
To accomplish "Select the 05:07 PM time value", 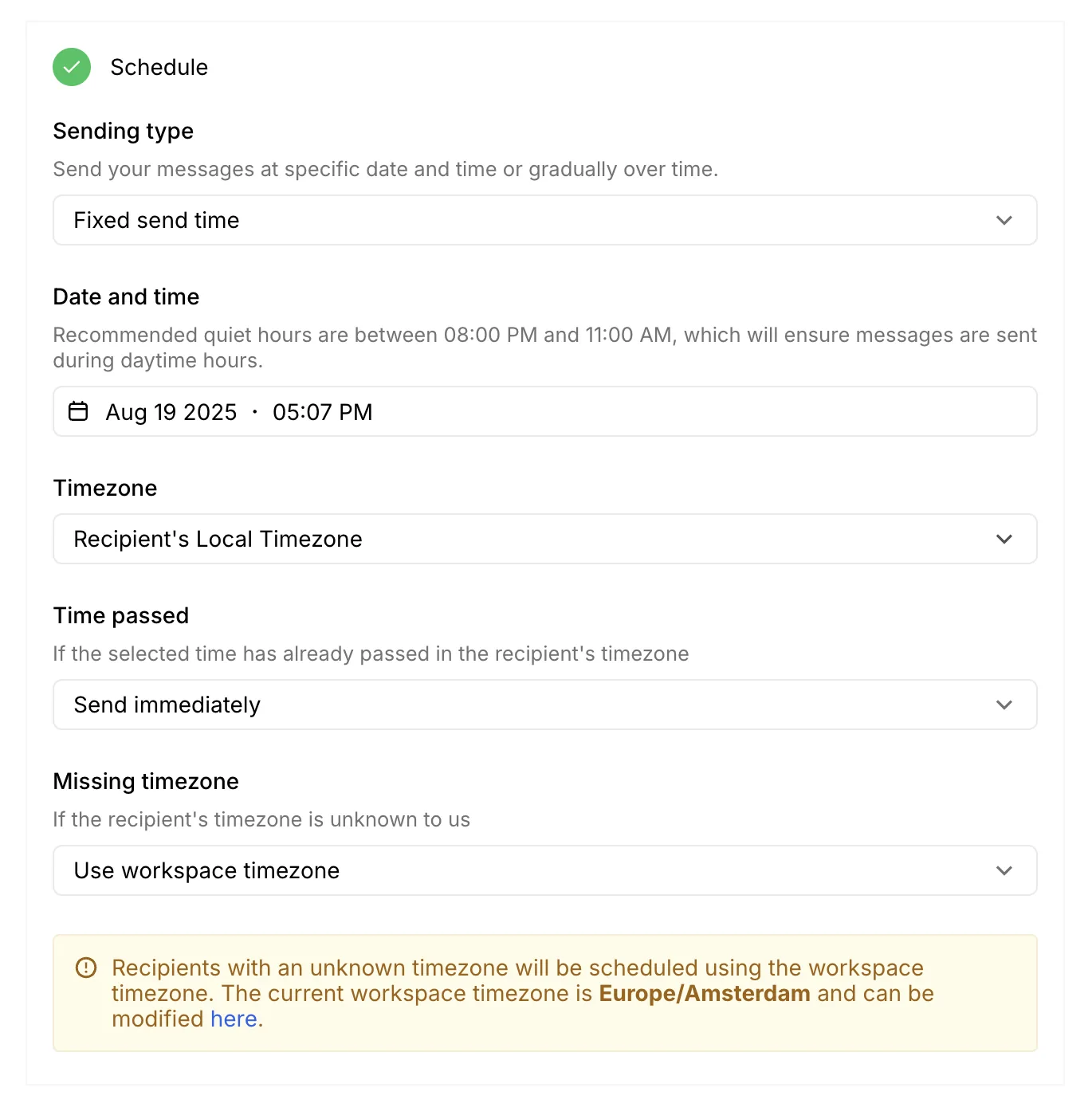I will 323,412.
